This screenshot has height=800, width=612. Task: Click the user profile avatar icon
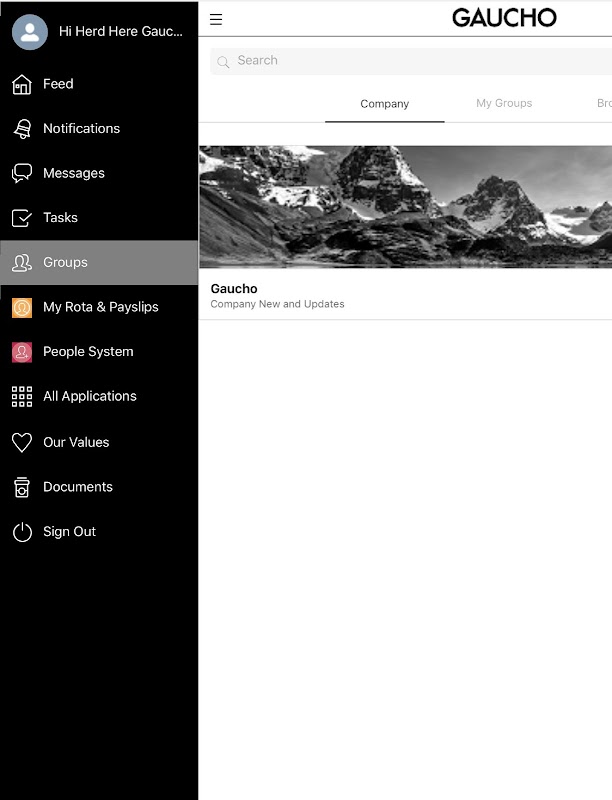pyautogui.click(x=30, y=32)
